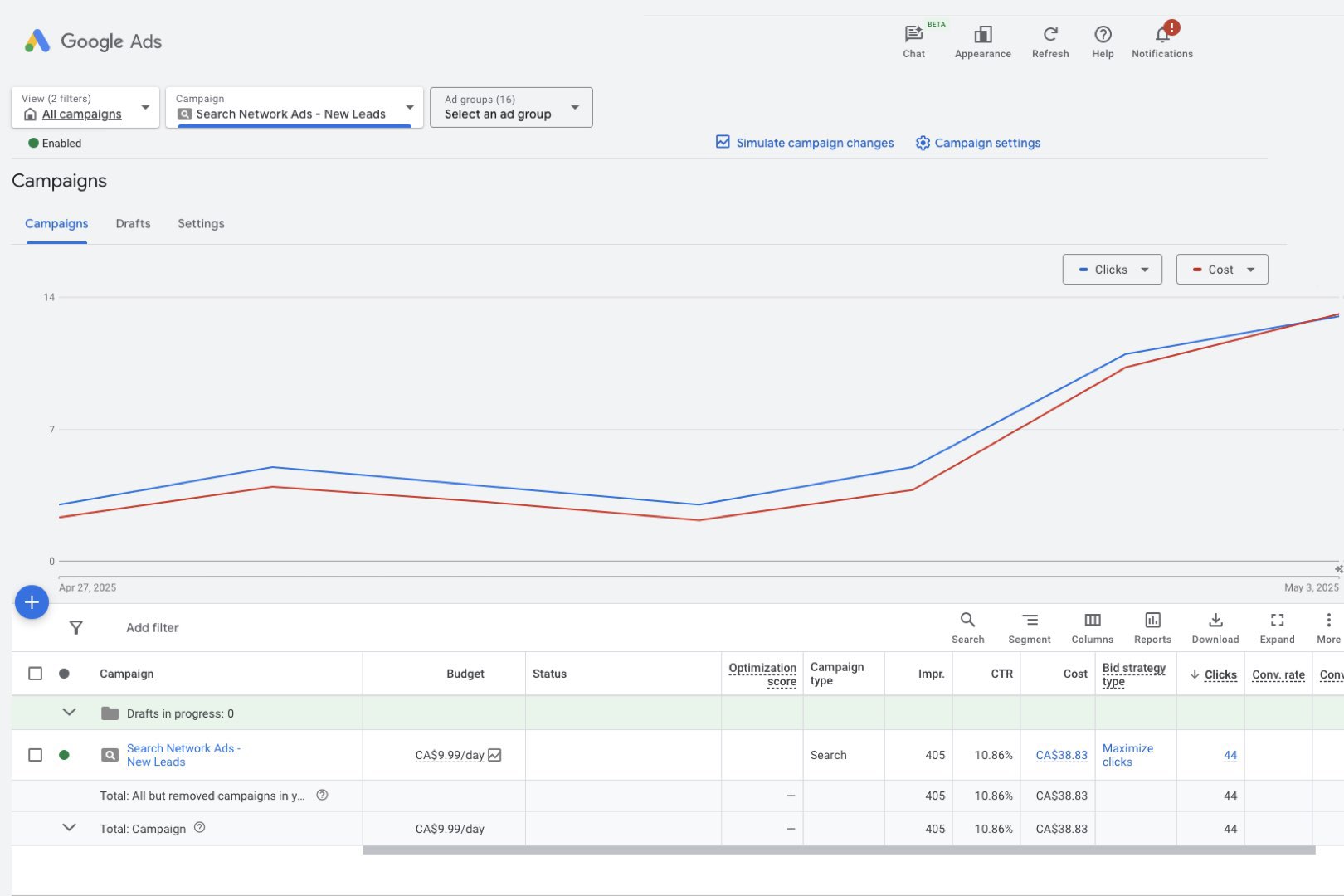Tick the header select-all checkbox
The height and width of the screenshot is (896, 1344).
(35, 674)
